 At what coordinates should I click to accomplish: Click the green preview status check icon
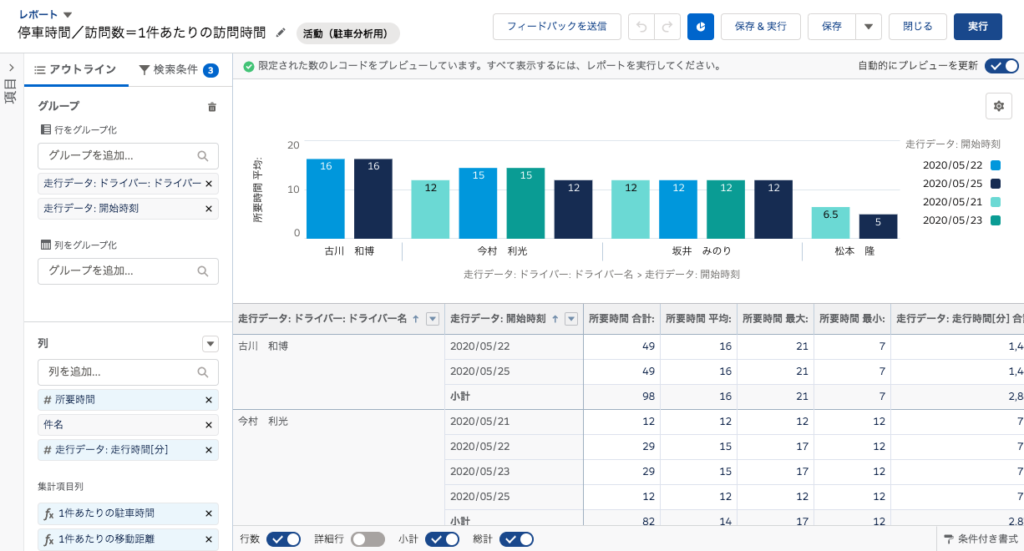249,66
